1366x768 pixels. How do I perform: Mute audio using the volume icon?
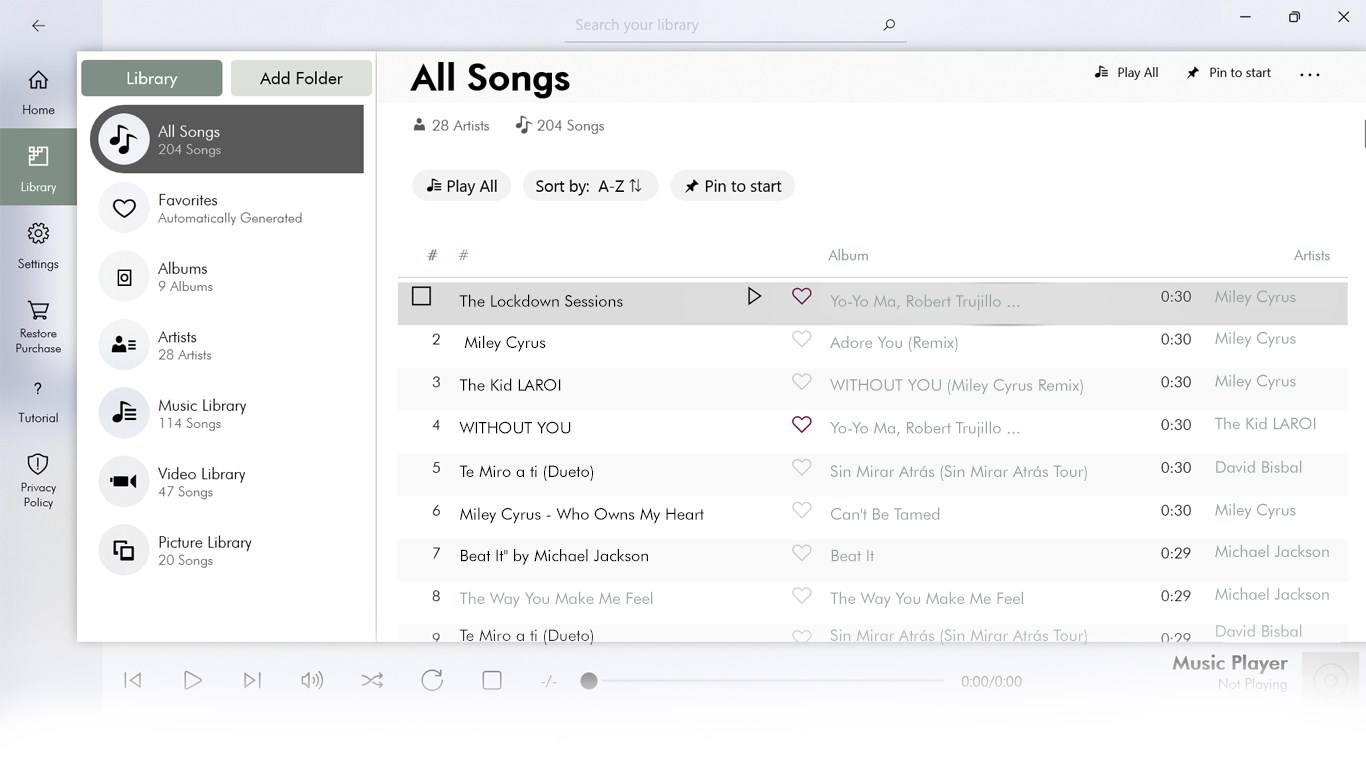312,680
